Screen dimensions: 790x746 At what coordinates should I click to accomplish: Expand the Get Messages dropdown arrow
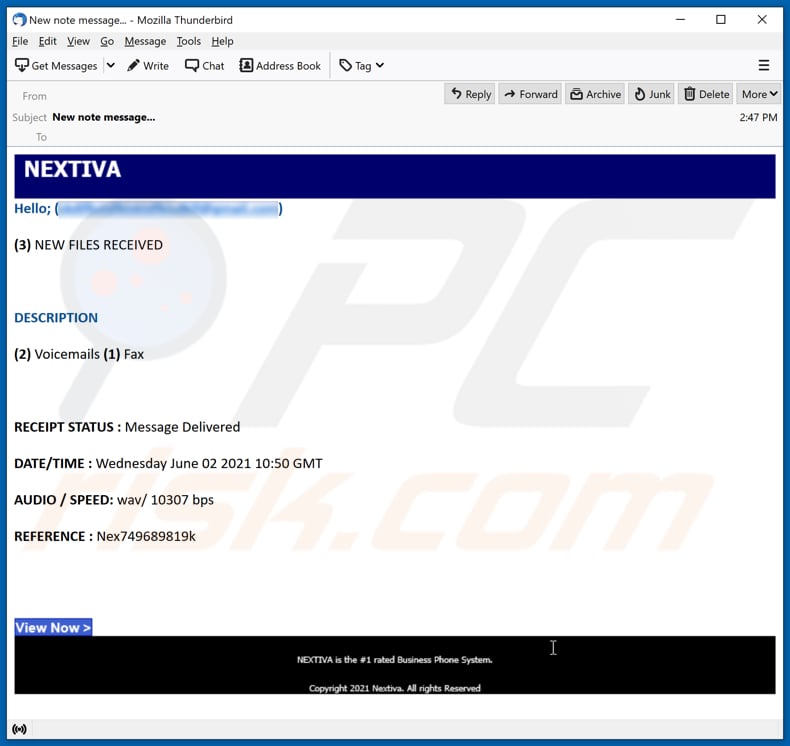[x=111, y=65]
